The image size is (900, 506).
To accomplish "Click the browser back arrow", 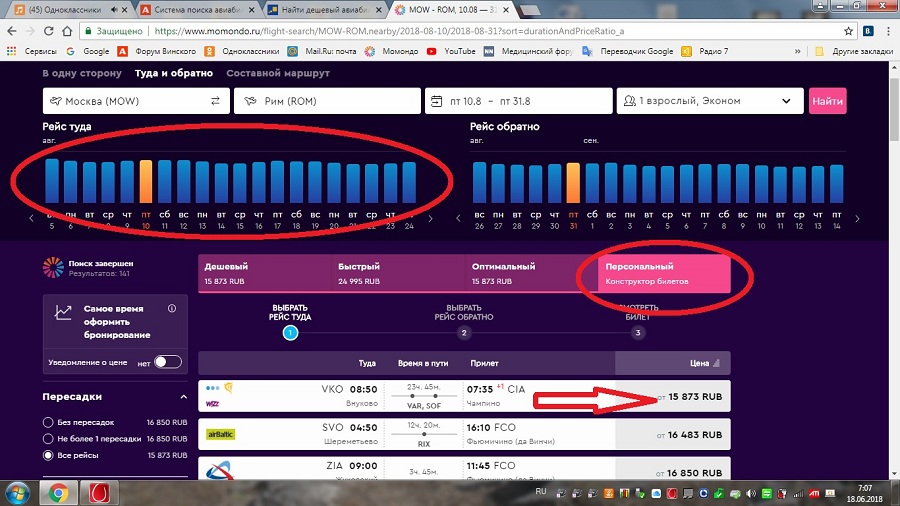I will point(11,31).
